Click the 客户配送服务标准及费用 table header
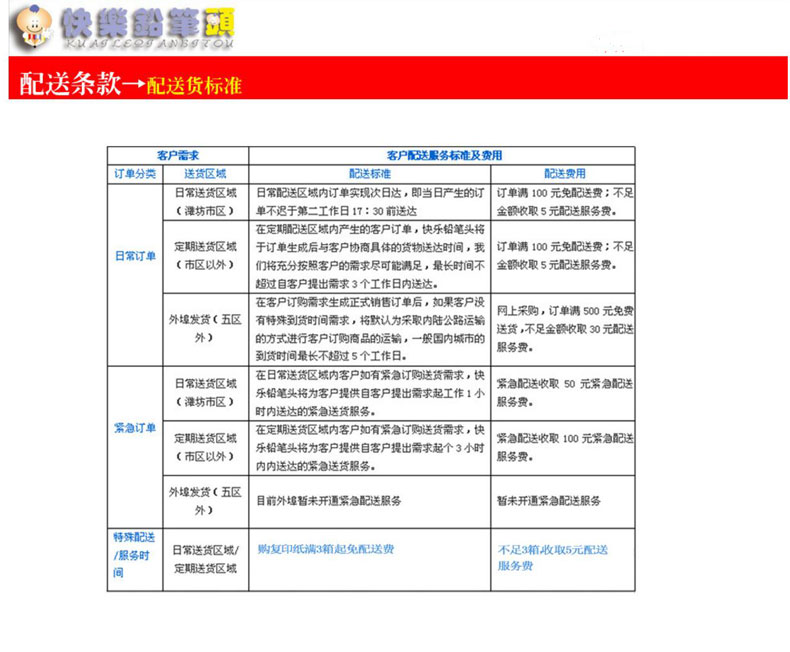This screenshot has width=790, height=652. [x=443, y=156]
